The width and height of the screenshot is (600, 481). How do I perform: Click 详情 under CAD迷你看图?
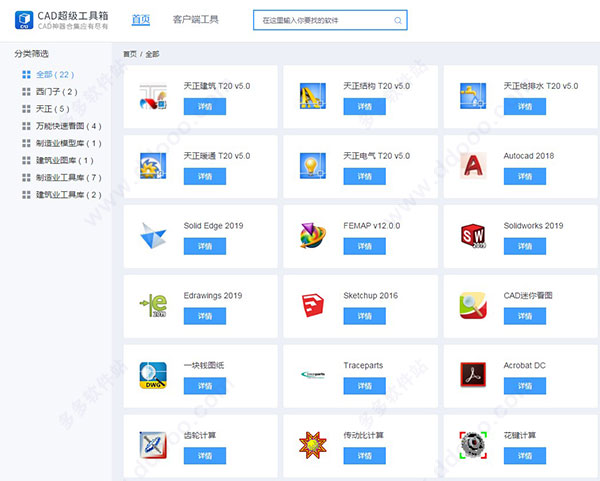[x=525, y=316]
